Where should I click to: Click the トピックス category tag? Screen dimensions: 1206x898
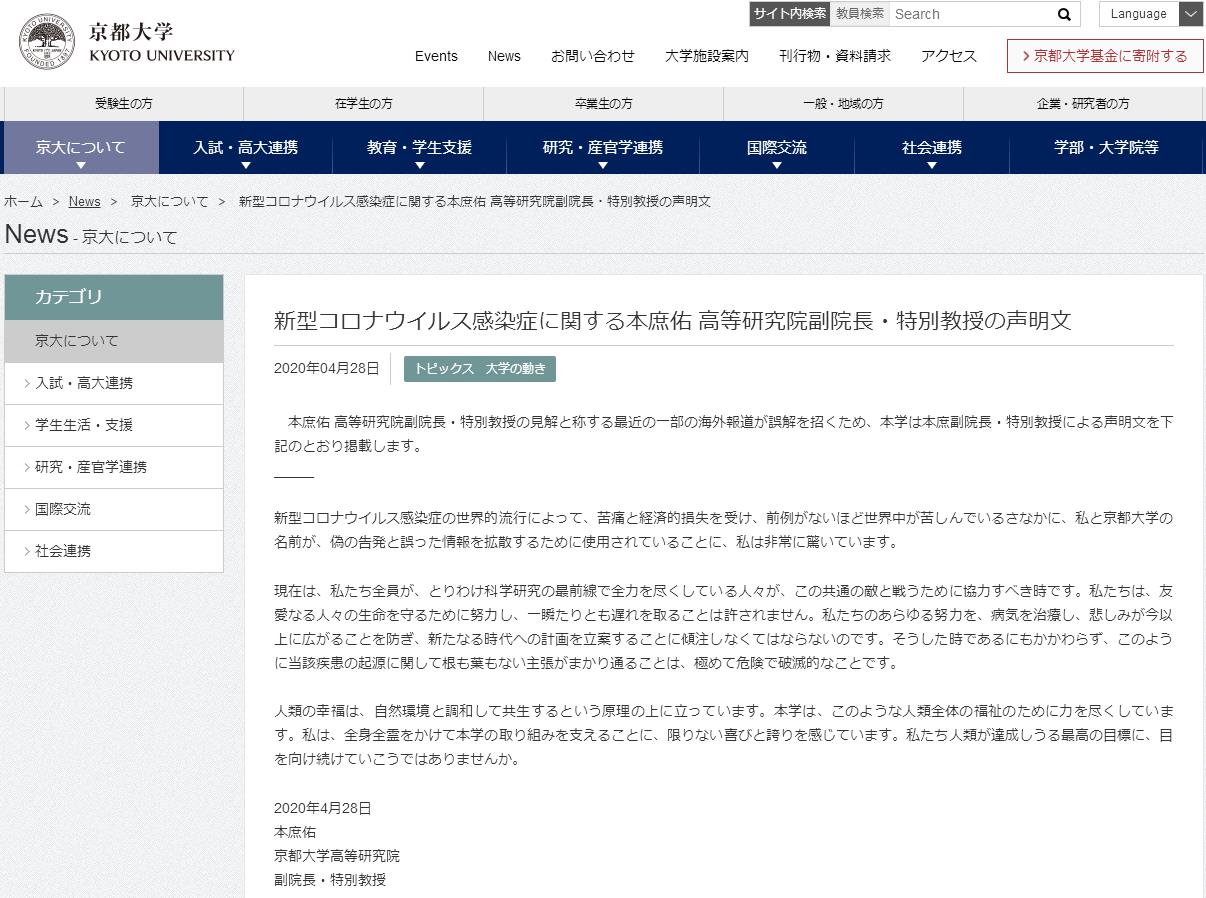tap(443, 369)
